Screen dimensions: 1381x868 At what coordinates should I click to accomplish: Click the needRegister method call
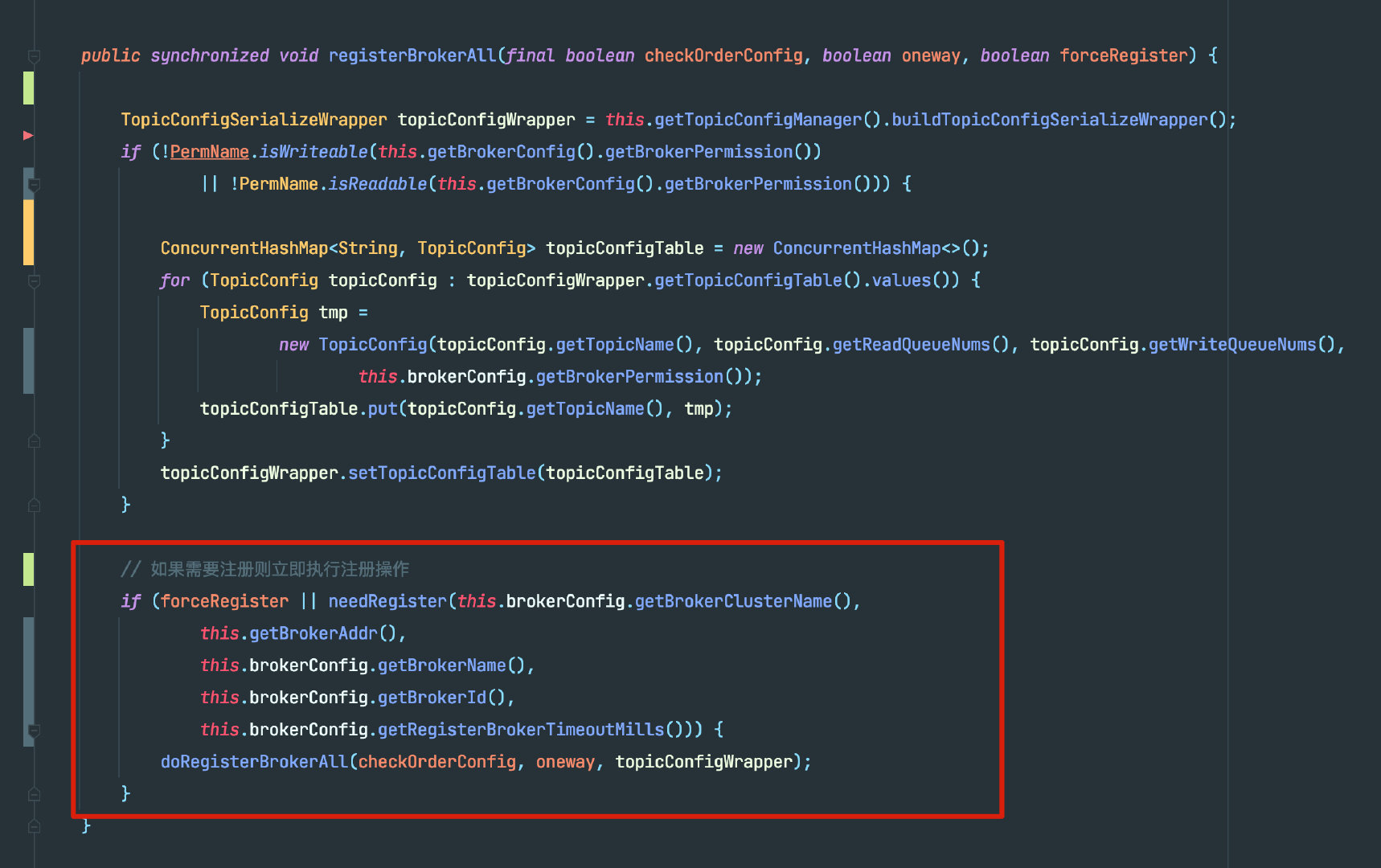pyautogui.click(x=387, y=602)
